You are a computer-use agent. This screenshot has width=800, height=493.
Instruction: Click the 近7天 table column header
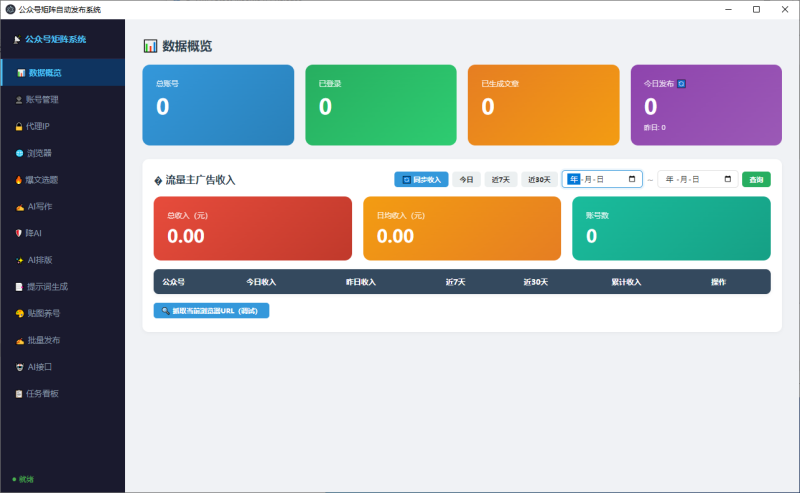pyautogui.click(x=455, y=282)
